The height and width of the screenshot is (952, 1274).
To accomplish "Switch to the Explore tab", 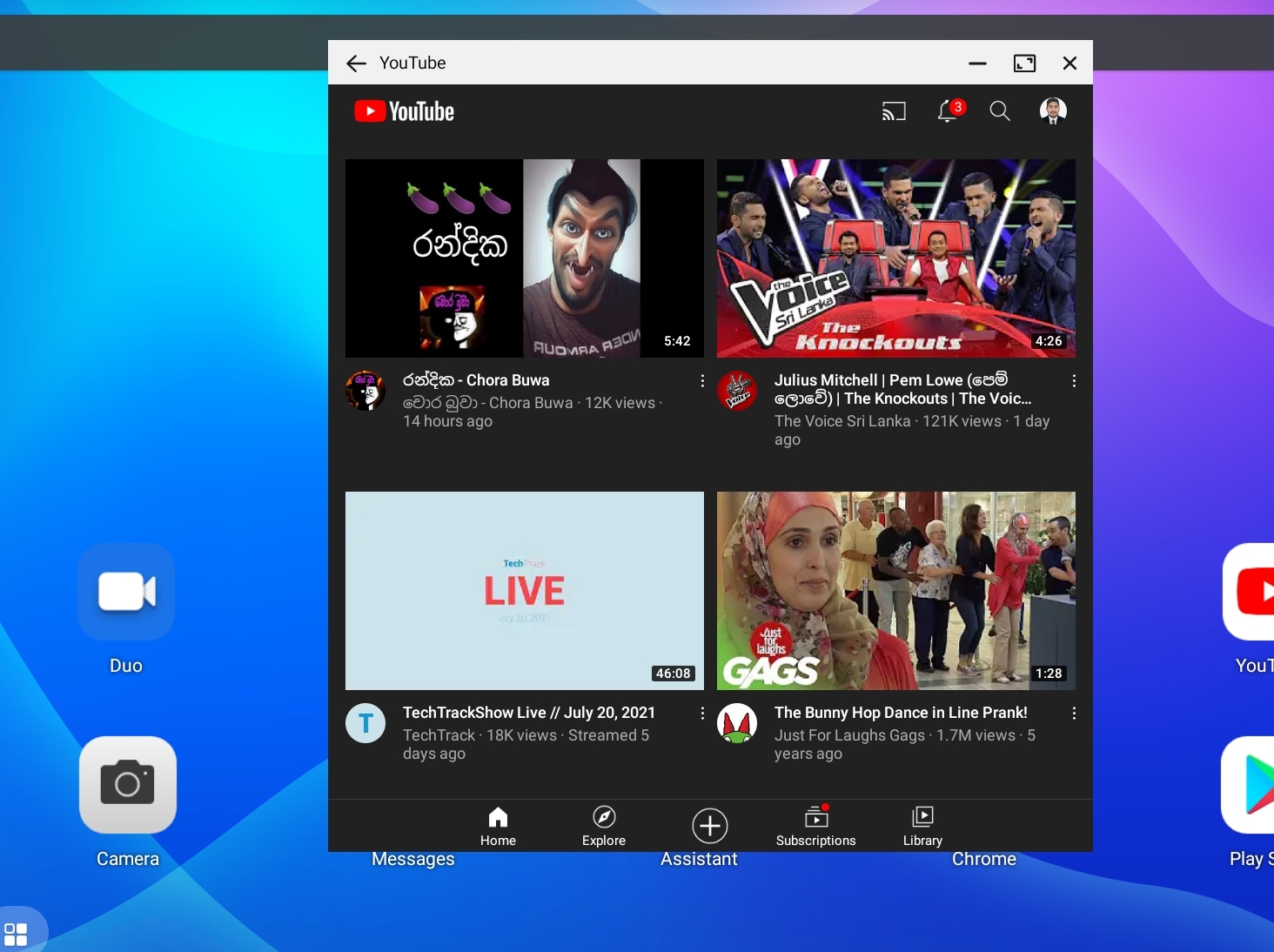I will pos(604,827).
